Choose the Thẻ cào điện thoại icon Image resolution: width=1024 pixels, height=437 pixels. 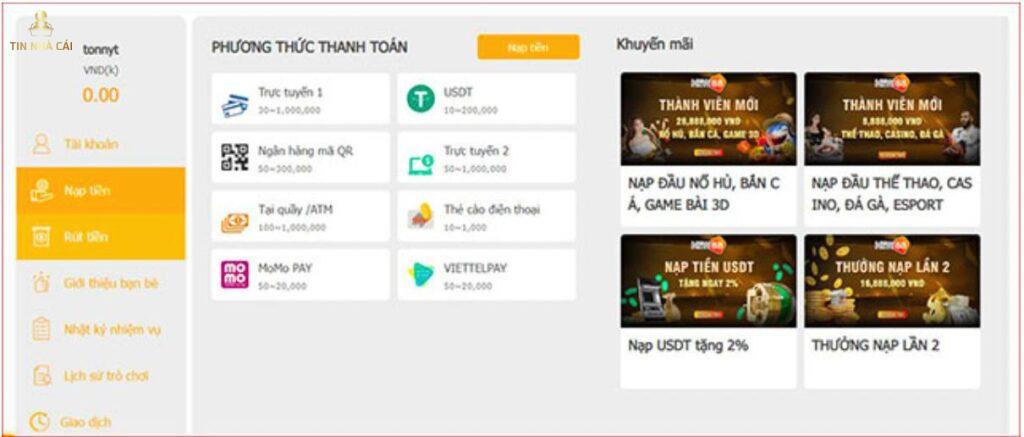421,216
